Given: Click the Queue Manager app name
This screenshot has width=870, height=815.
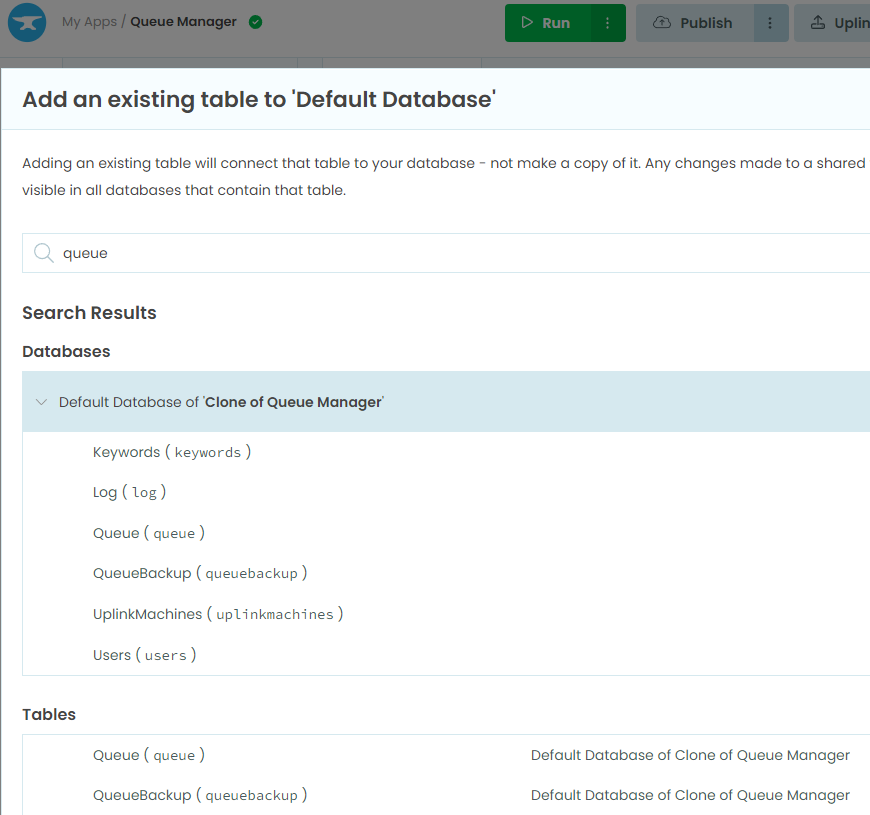Looking at the screenshot, I should (x=183, y=22).
